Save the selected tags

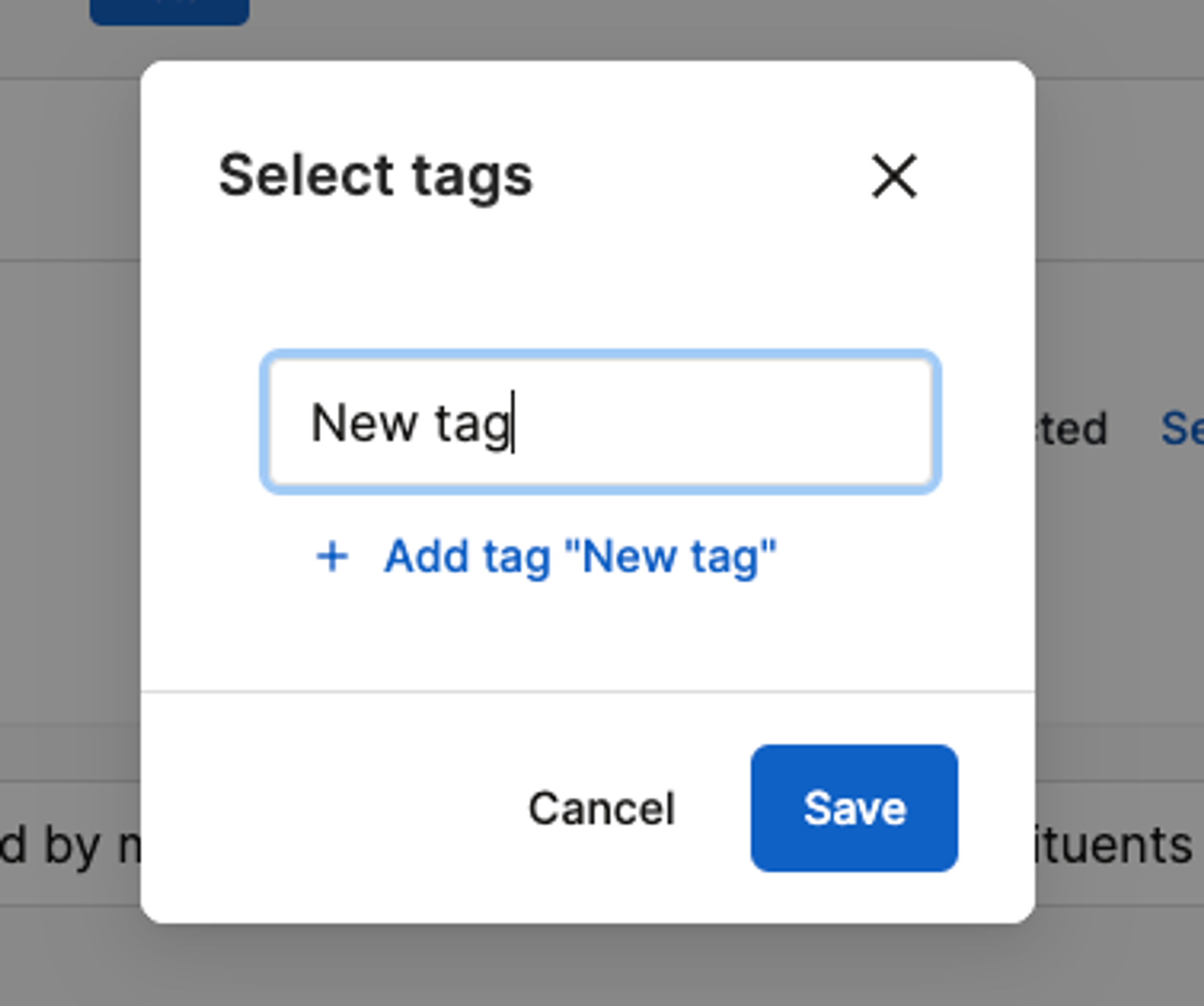854,808
